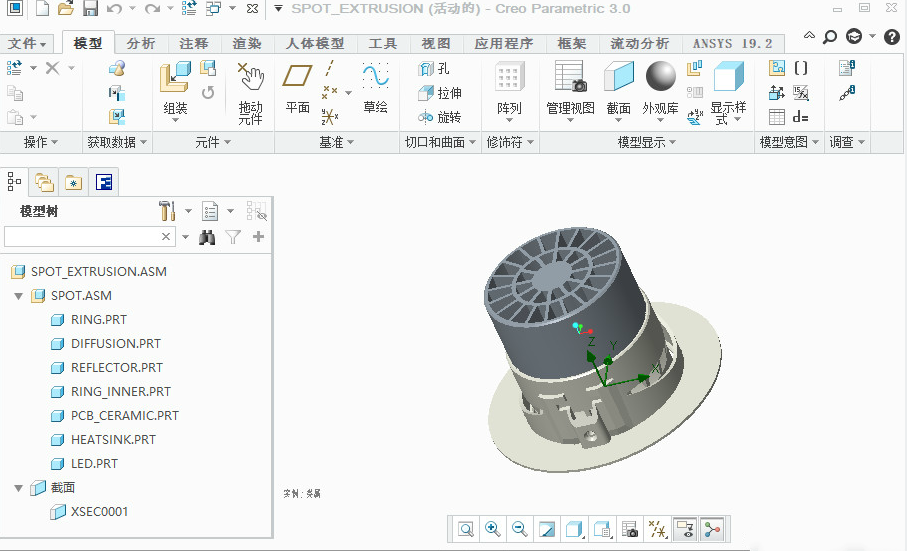Click the 拉伸 extrude tool
This screenshot has height=551, width=907.
[x=440, y=93]
